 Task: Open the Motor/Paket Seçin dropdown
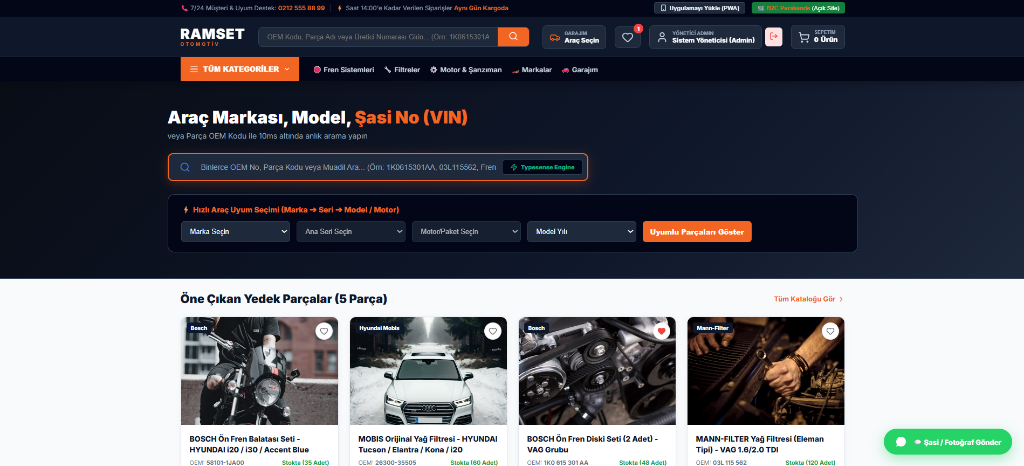pos(466,232)
